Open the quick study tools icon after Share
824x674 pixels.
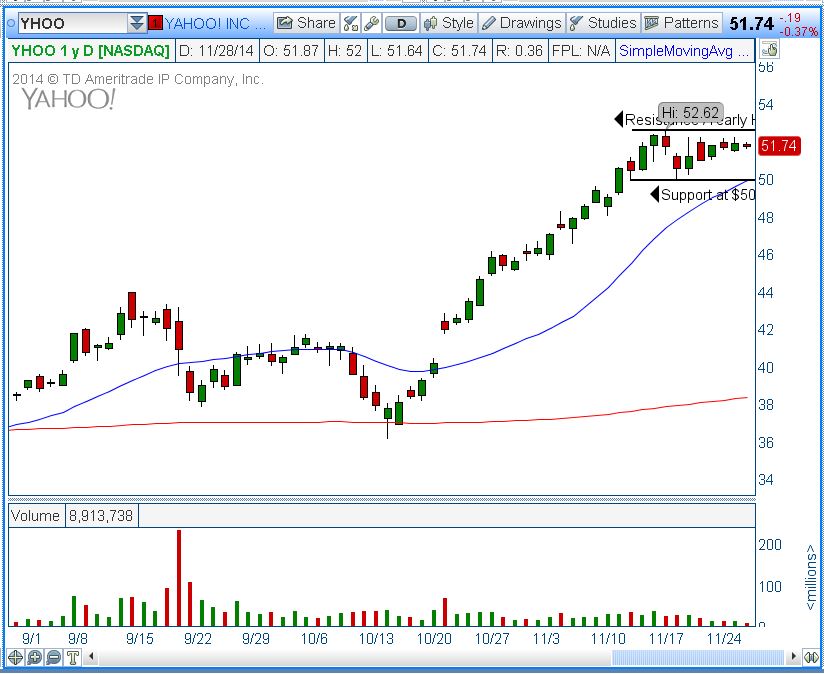coord(351,23)
